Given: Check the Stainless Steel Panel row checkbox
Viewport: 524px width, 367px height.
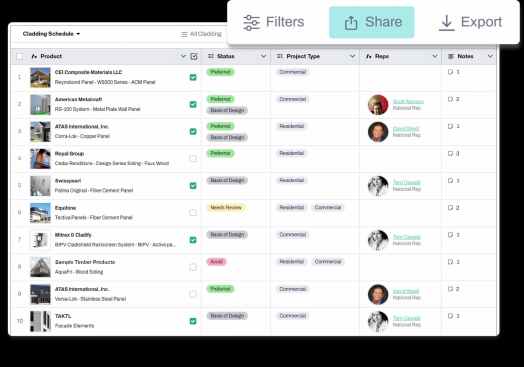Looking at the screenshot, I should coord(193,294).
